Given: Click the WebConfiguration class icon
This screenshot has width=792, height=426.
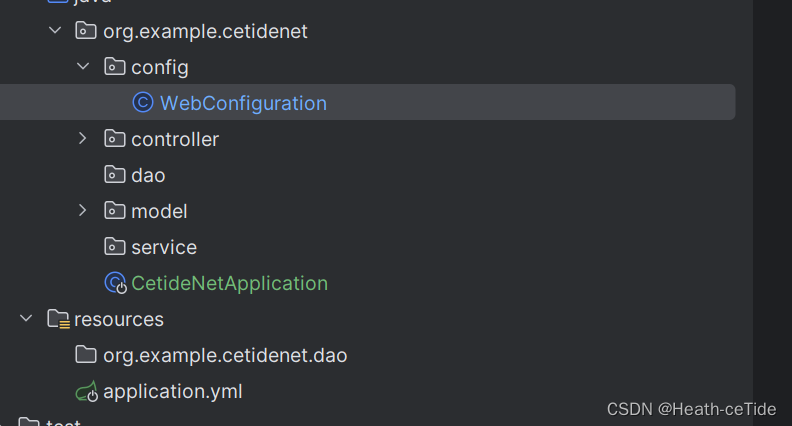Looking at the screenshot, I should 143,103.
